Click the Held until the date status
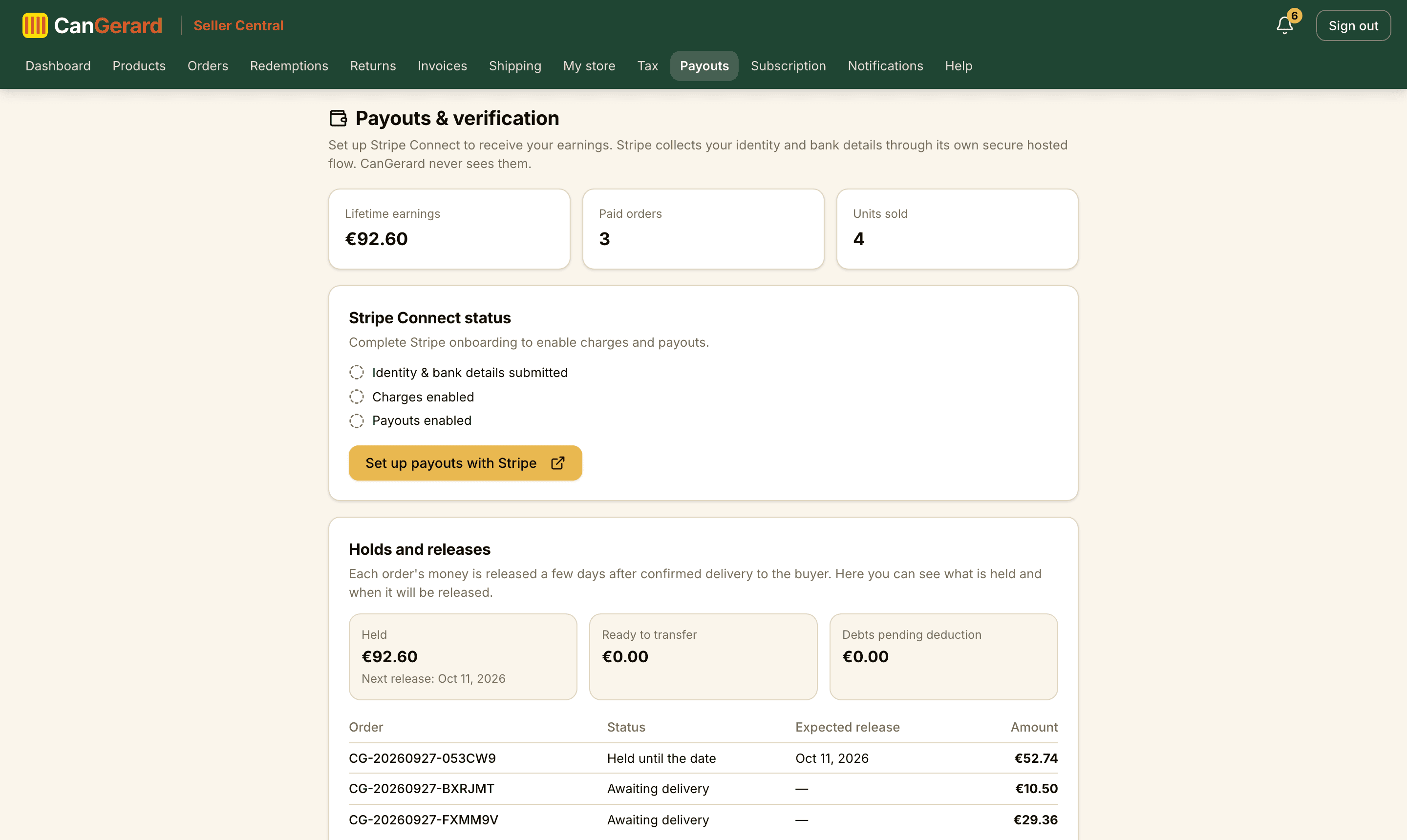Screen dimensions: 1407x840 point(661,758)
